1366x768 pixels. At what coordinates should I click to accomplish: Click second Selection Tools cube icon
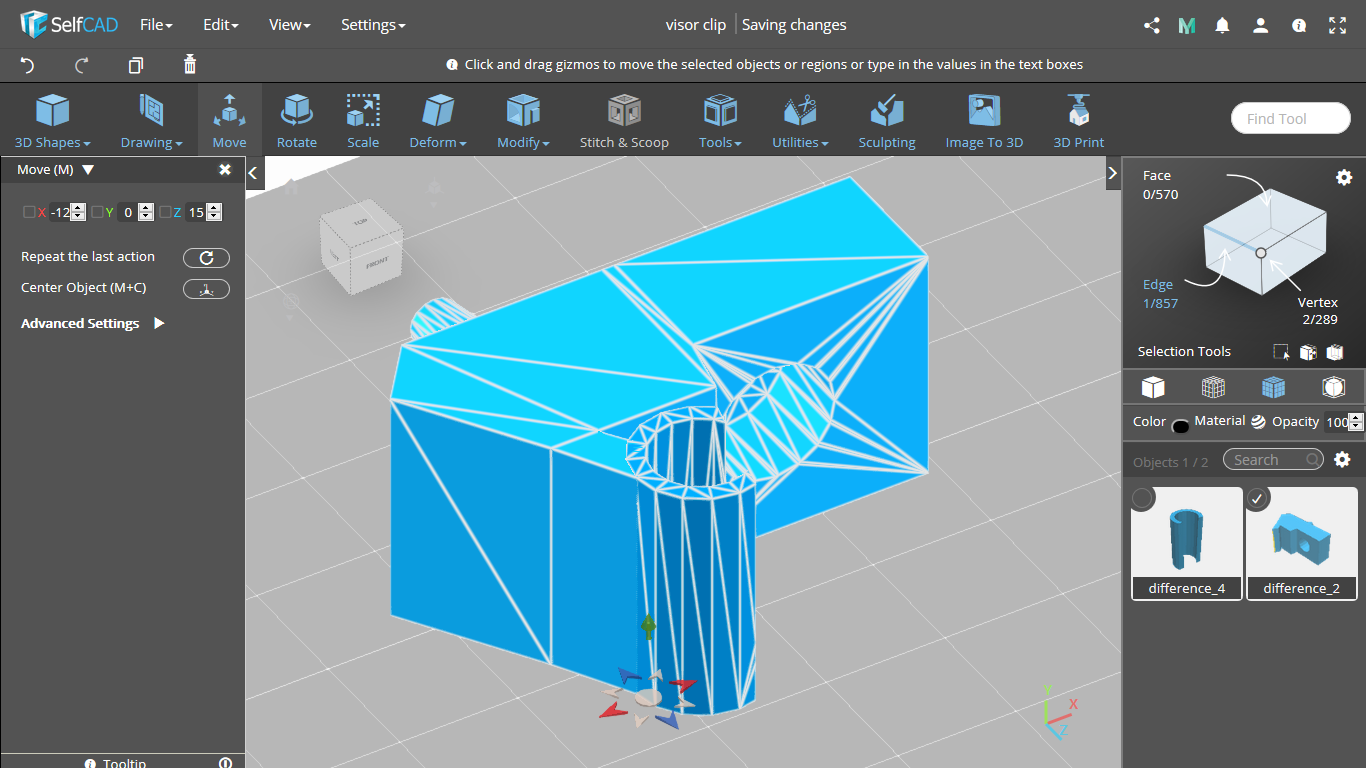(1307, 352)
